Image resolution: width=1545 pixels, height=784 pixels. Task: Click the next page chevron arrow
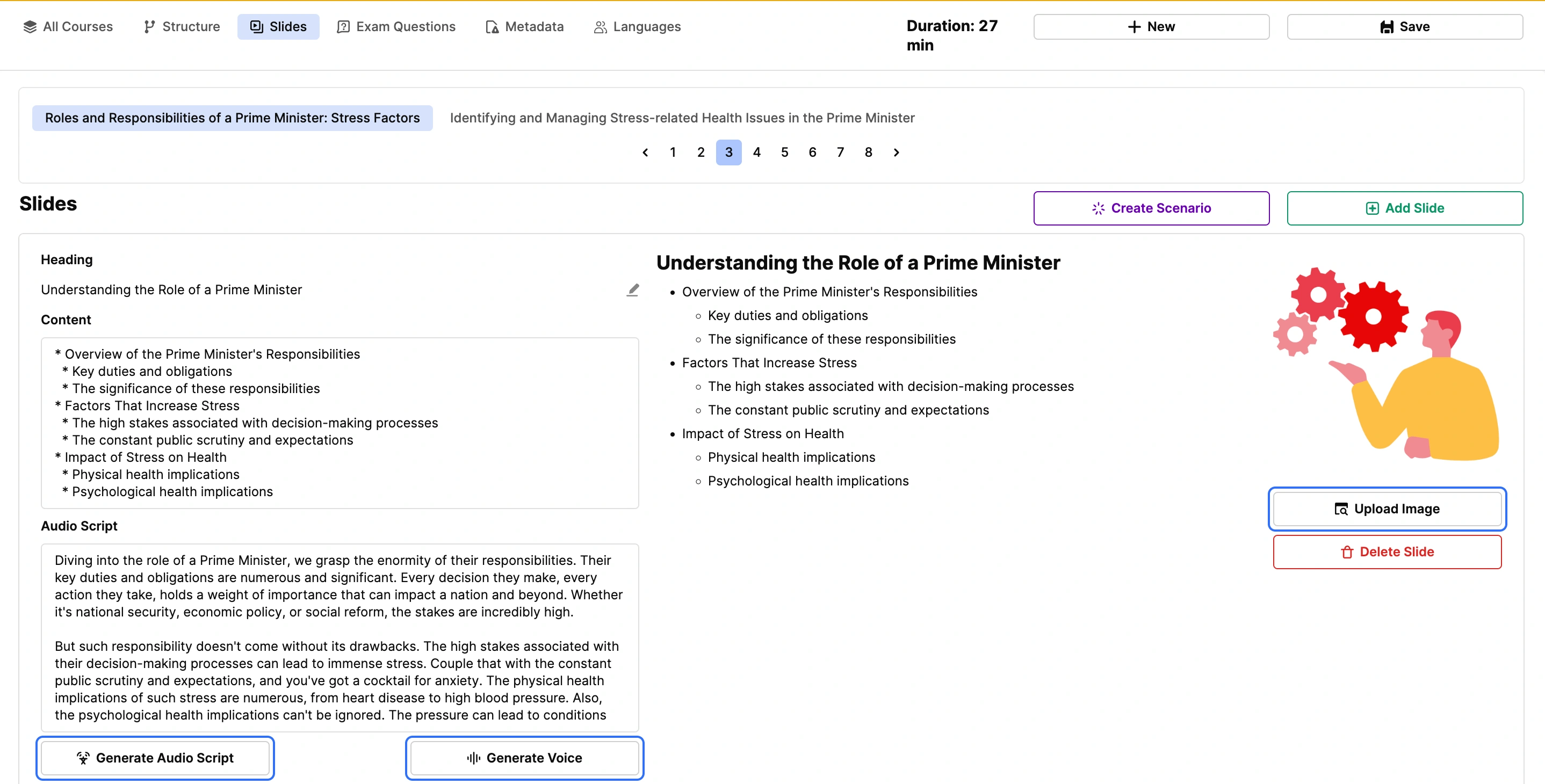tap(896, 153)
